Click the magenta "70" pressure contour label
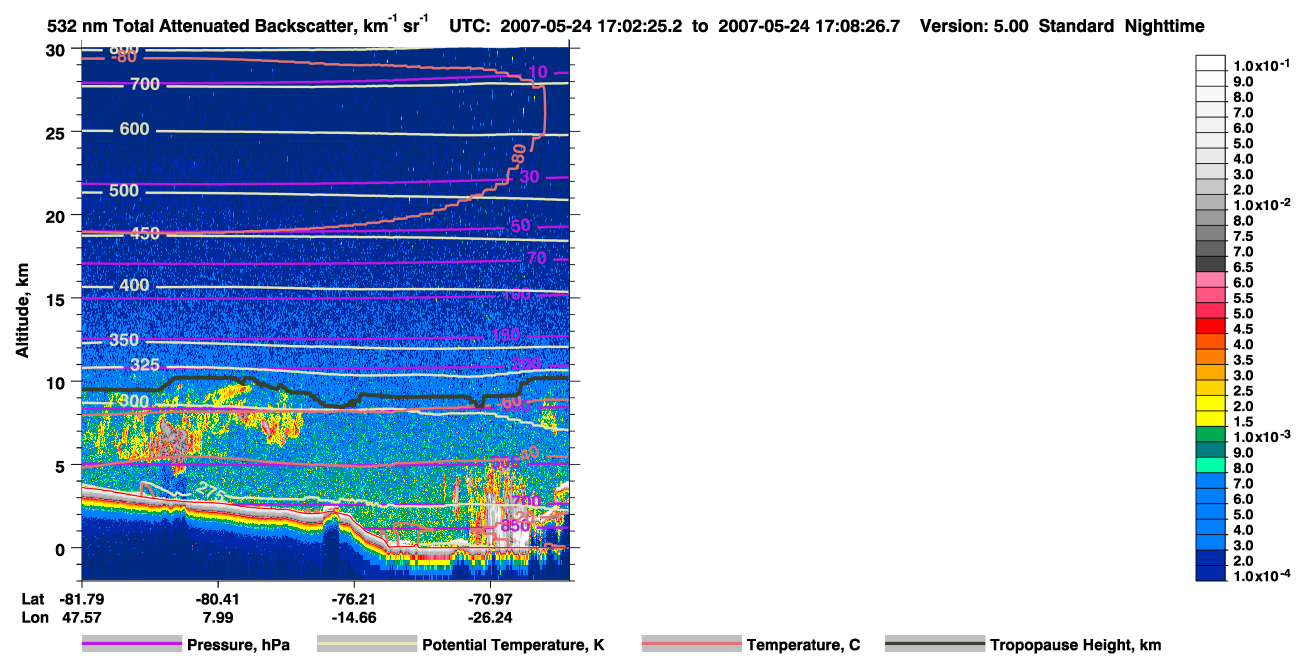 537,259
